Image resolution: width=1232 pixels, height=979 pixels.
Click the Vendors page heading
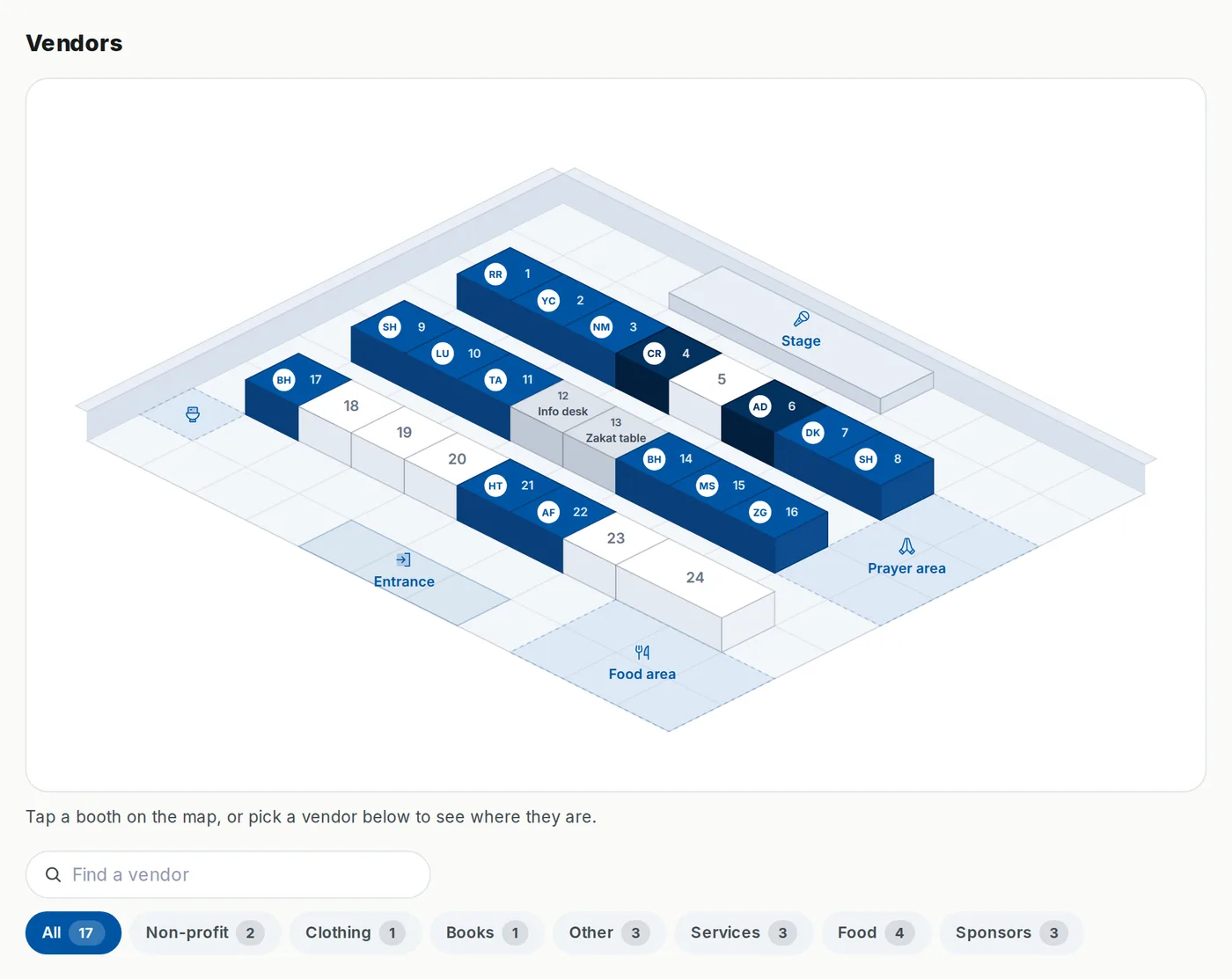[75, 43]
